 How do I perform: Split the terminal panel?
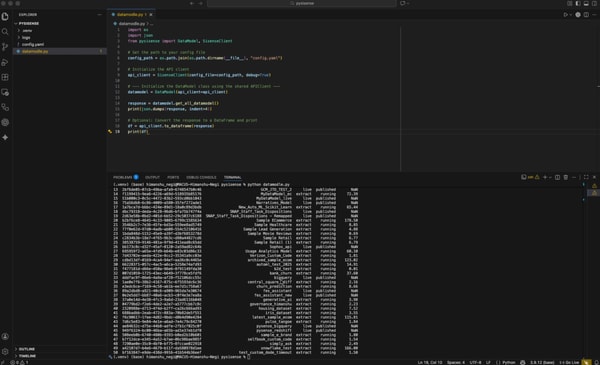[557, 177]
